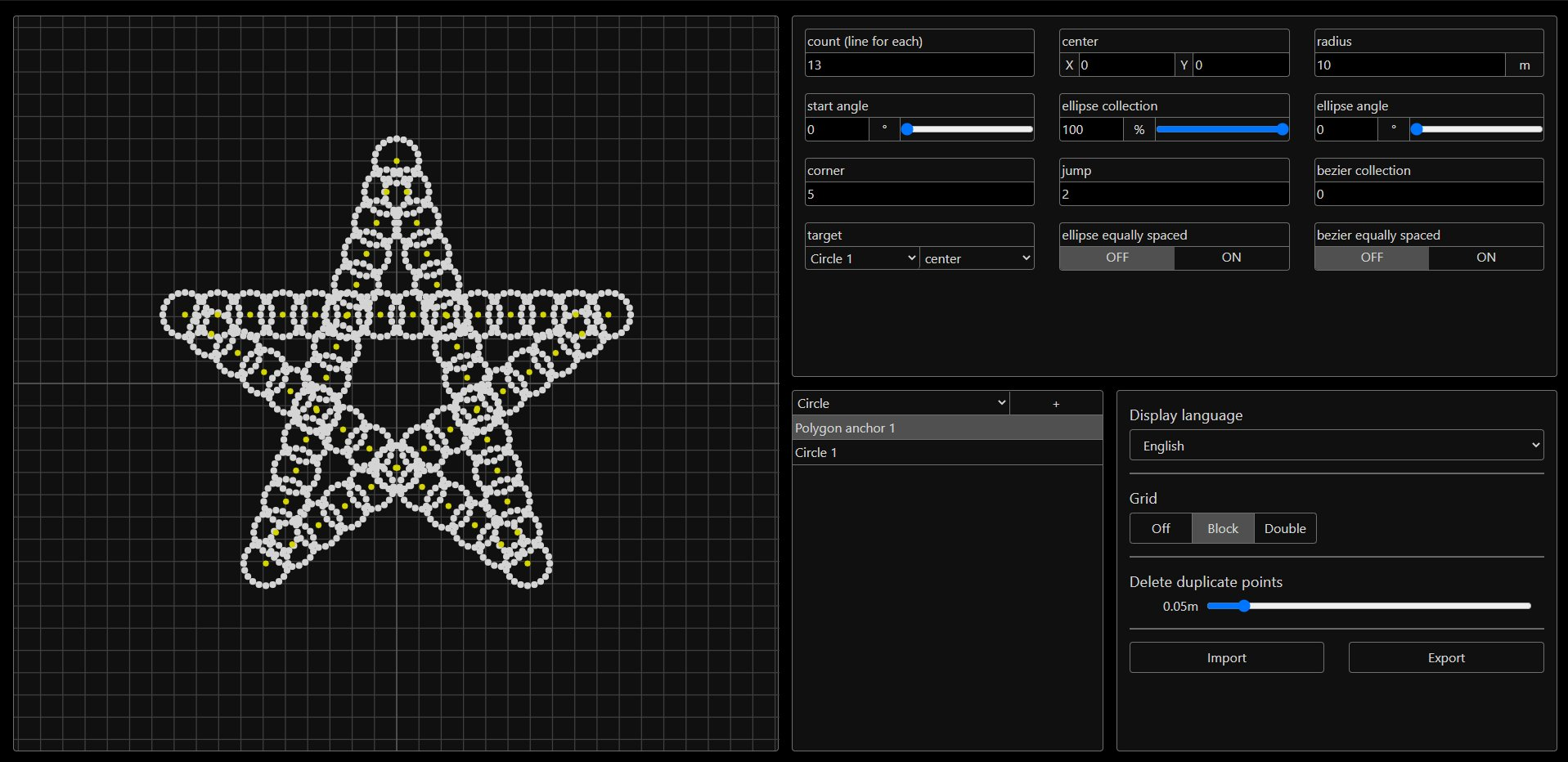Open the Circle shape type dropdown
Screen dimensions: 1568x762
[x=901, y=403]
